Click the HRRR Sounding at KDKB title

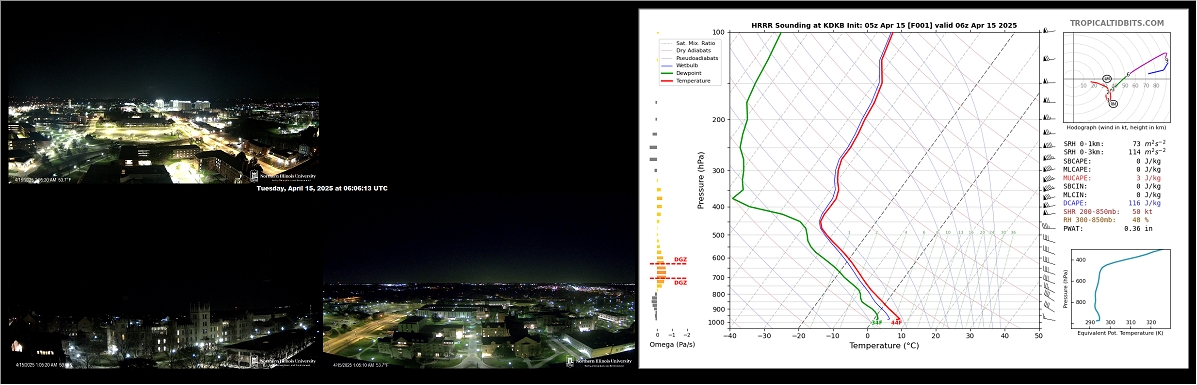coord(885,25)
